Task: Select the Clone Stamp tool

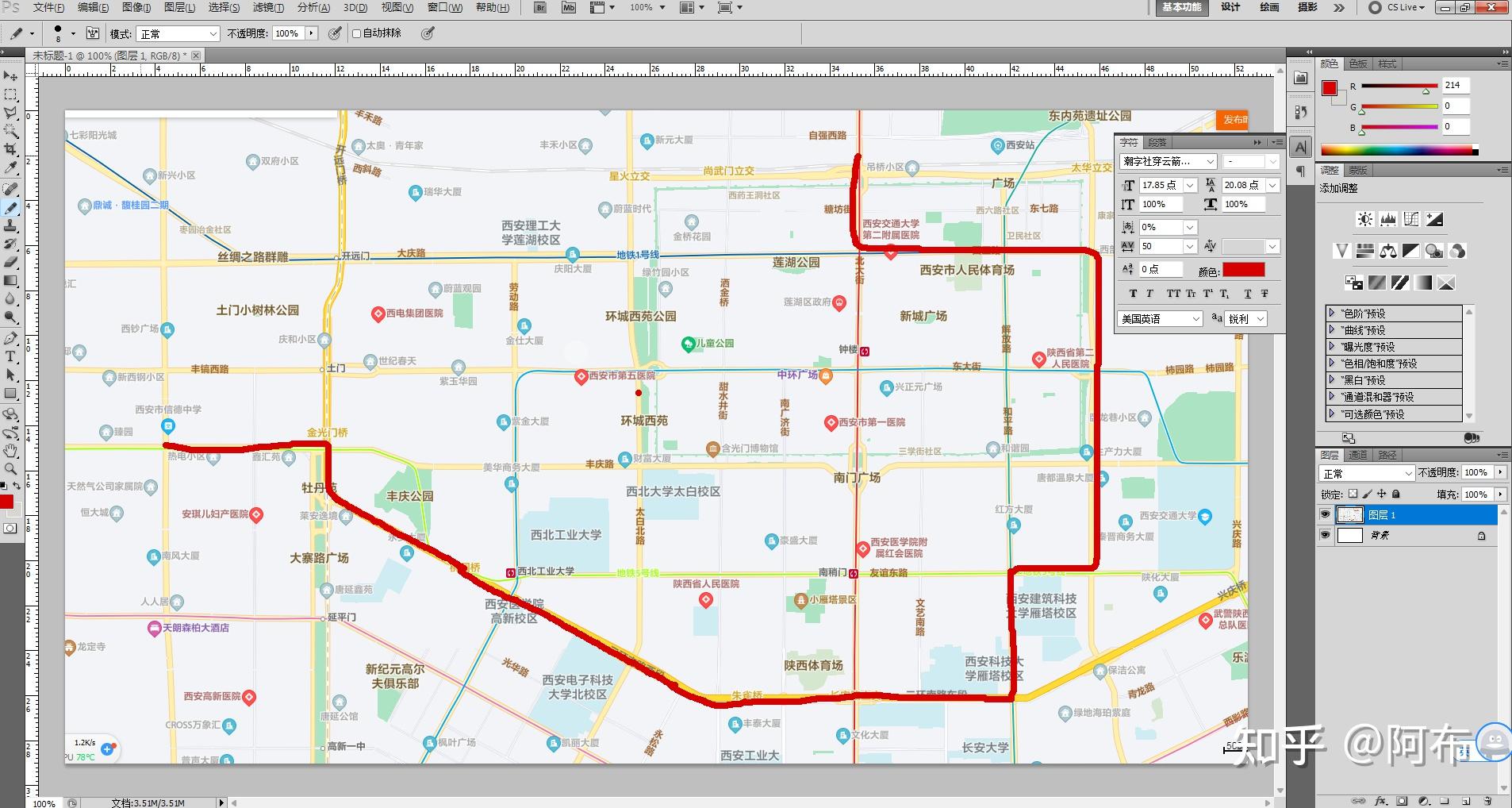Action: tap(10, 225)
